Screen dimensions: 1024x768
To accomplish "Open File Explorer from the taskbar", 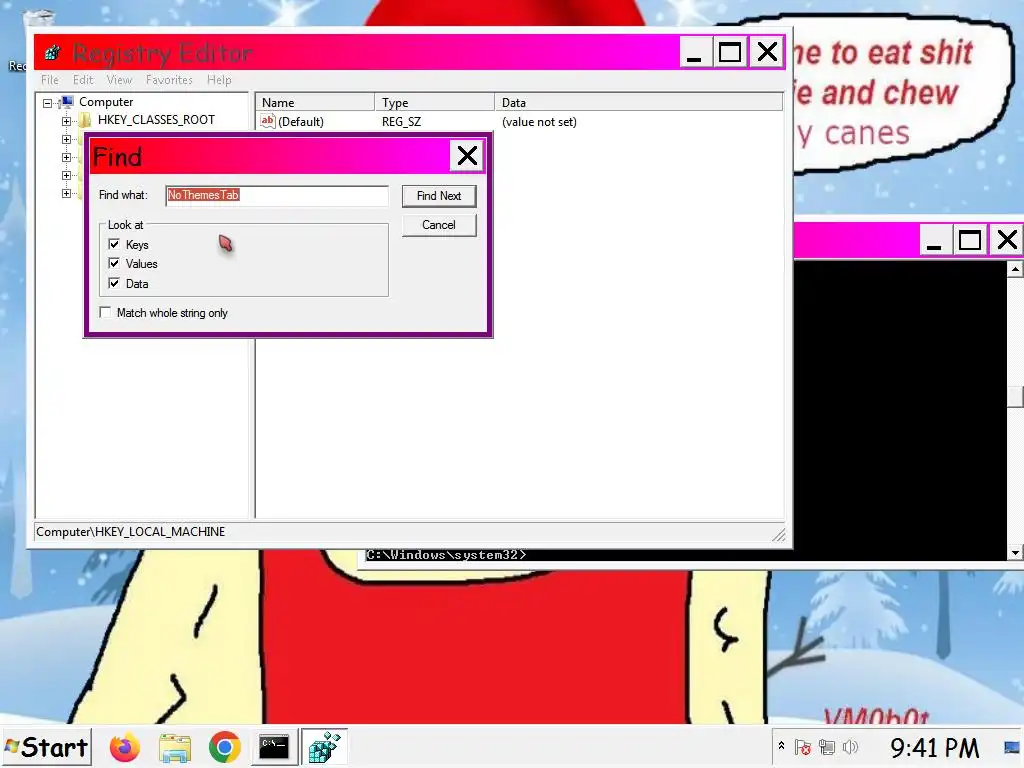I will pos(174,747).
